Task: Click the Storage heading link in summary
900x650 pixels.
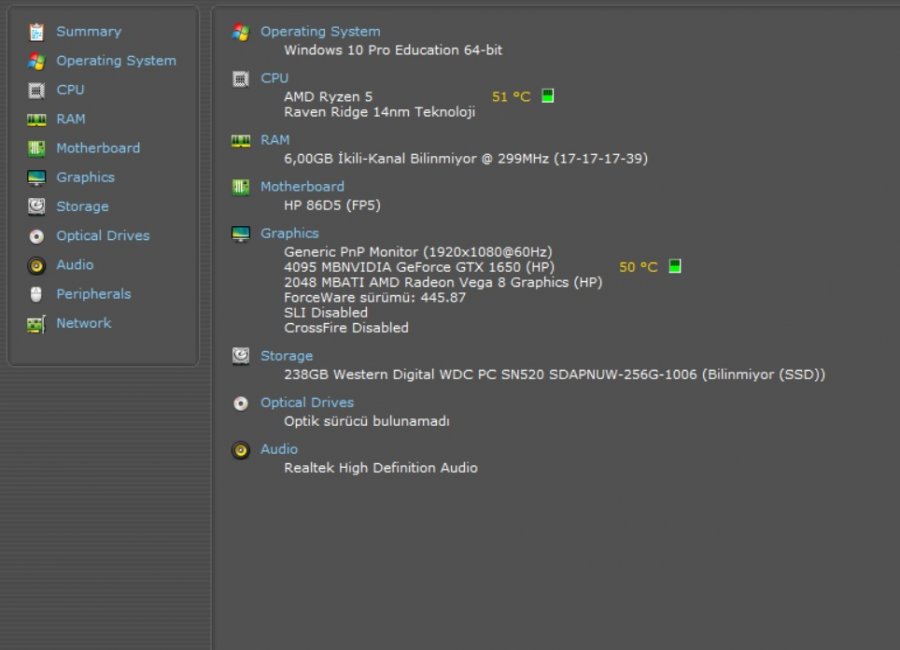Action: click(286, 356)
